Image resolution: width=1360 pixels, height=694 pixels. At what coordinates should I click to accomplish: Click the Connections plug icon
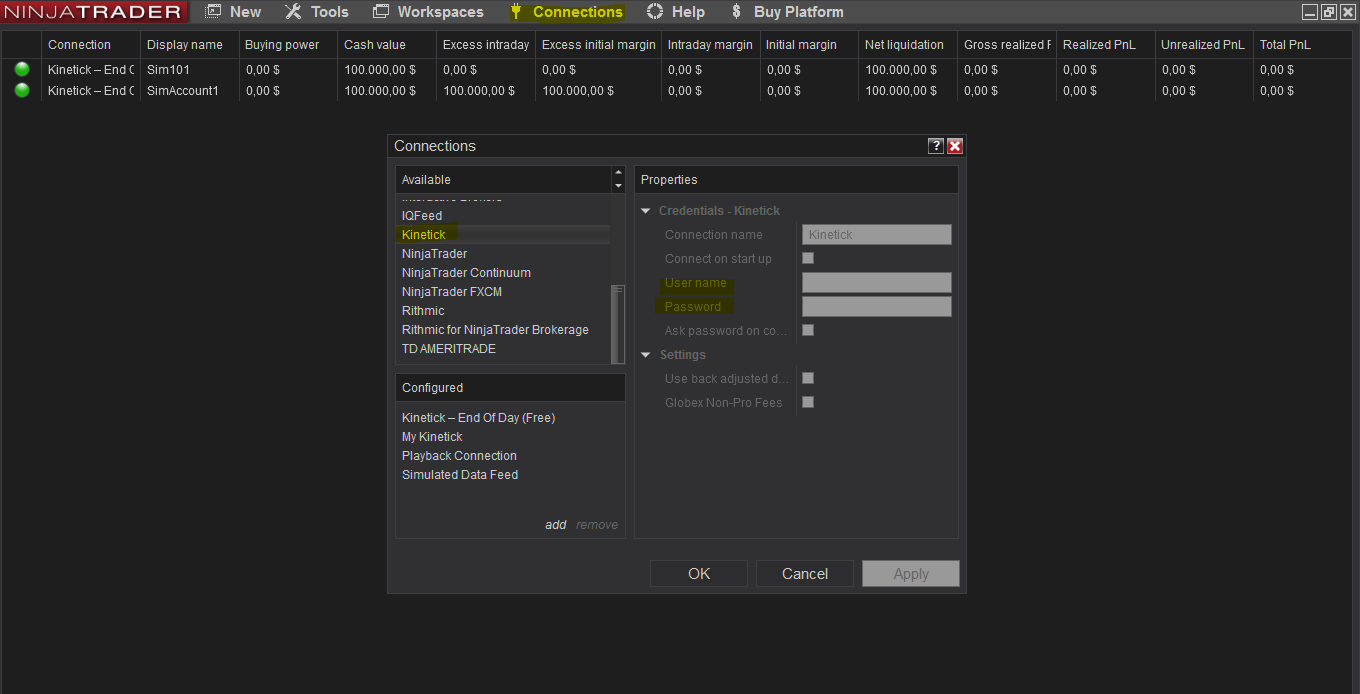click(516, 12)
